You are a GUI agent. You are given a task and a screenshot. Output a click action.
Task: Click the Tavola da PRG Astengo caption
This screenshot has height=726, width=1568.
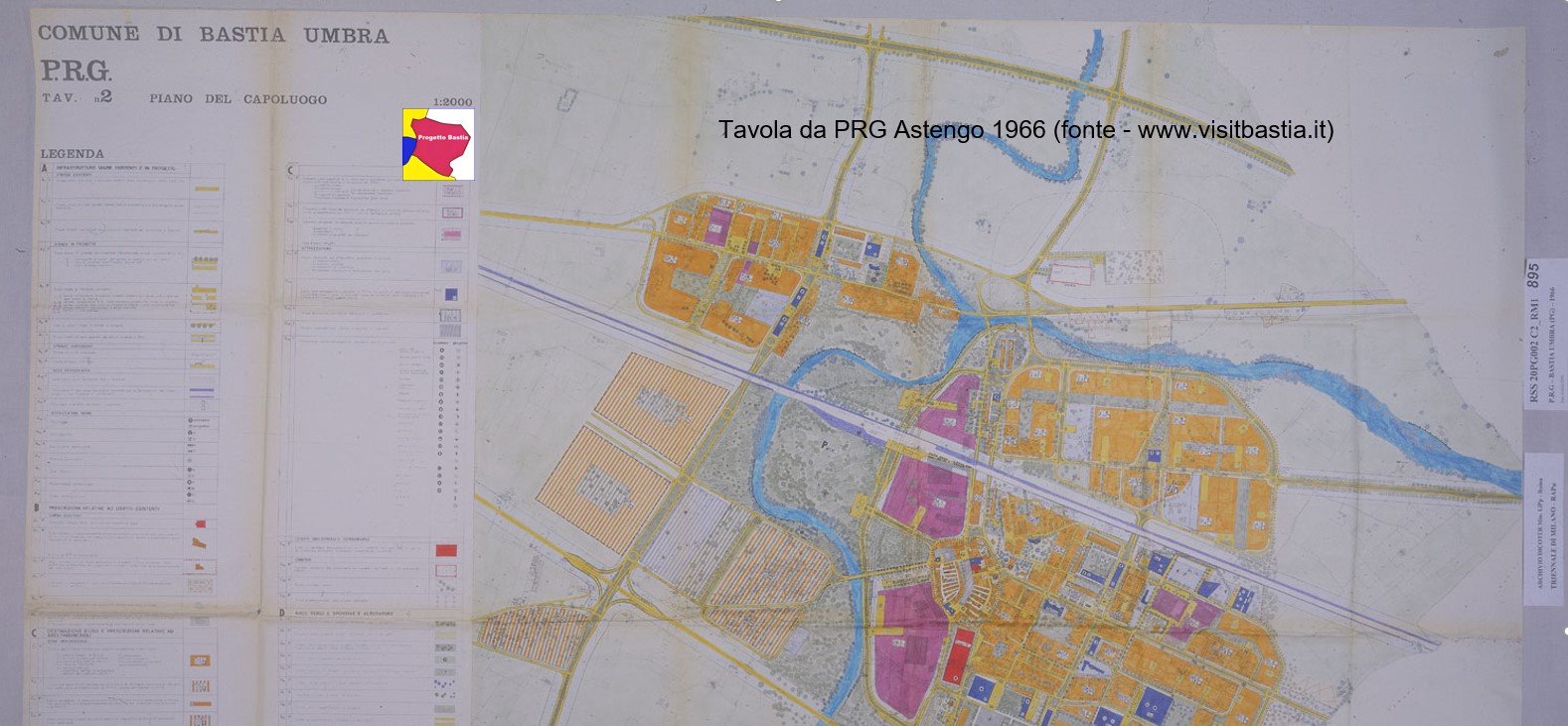click(1025, 130)
